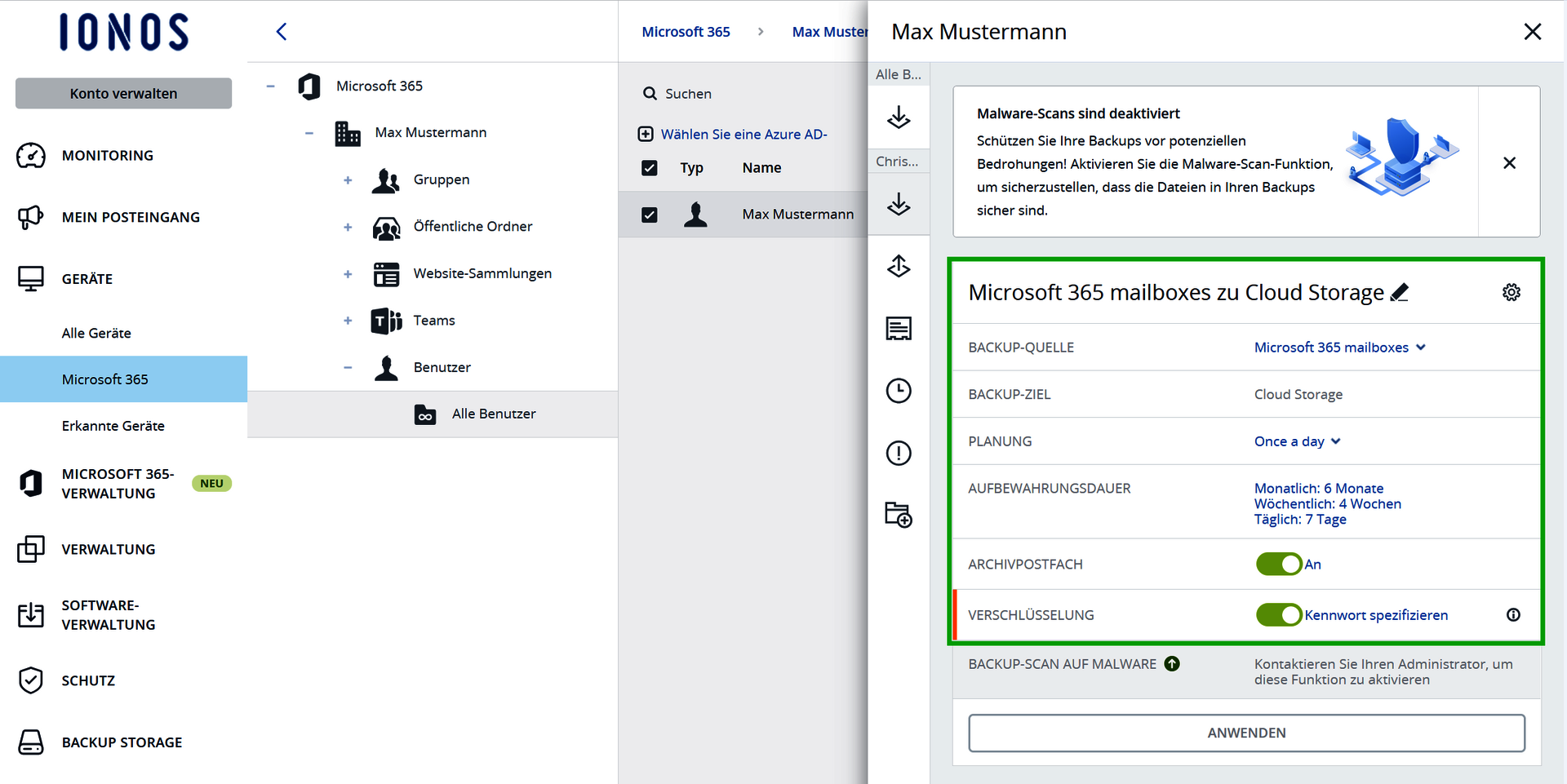Open the Kennwort spezifizieren link
1567x784 pixels.
tap(1376, 614)
